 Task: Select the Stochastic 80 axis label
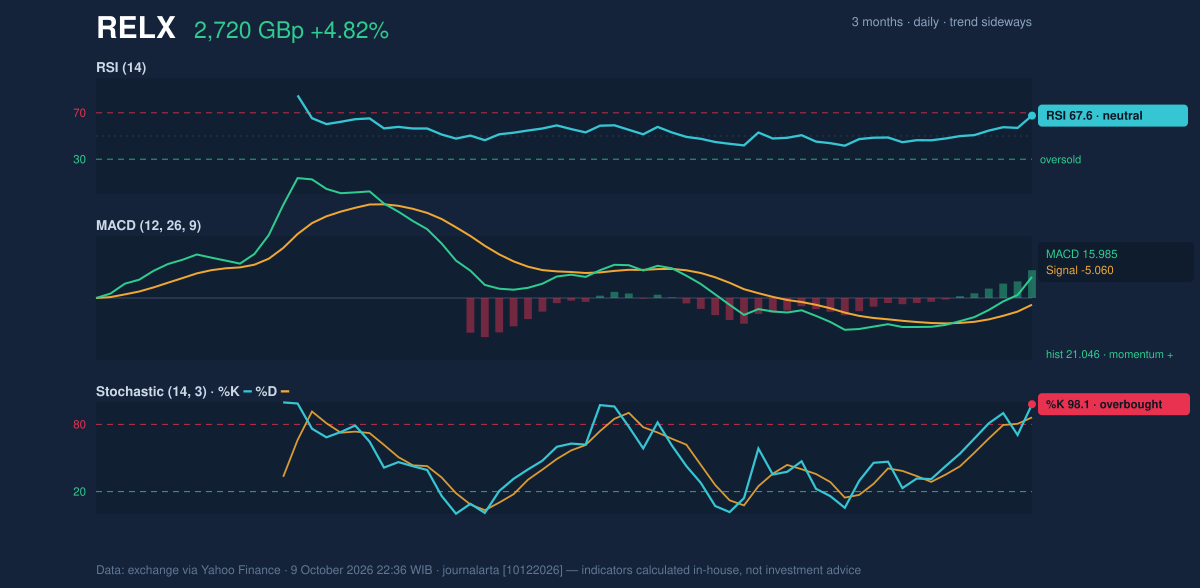coord(79,425)
